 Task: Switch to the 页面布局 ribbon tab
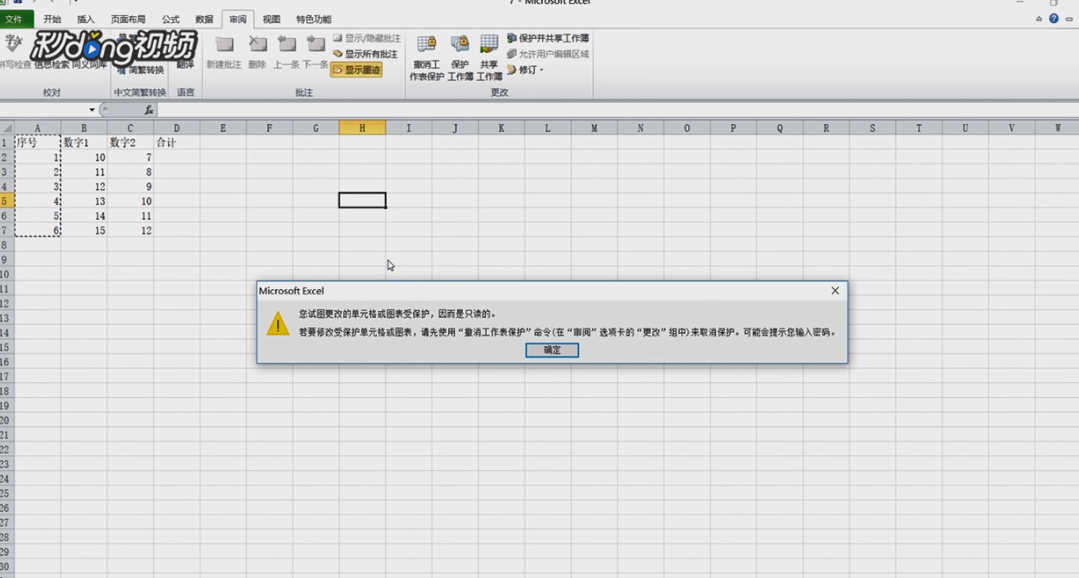128,19
